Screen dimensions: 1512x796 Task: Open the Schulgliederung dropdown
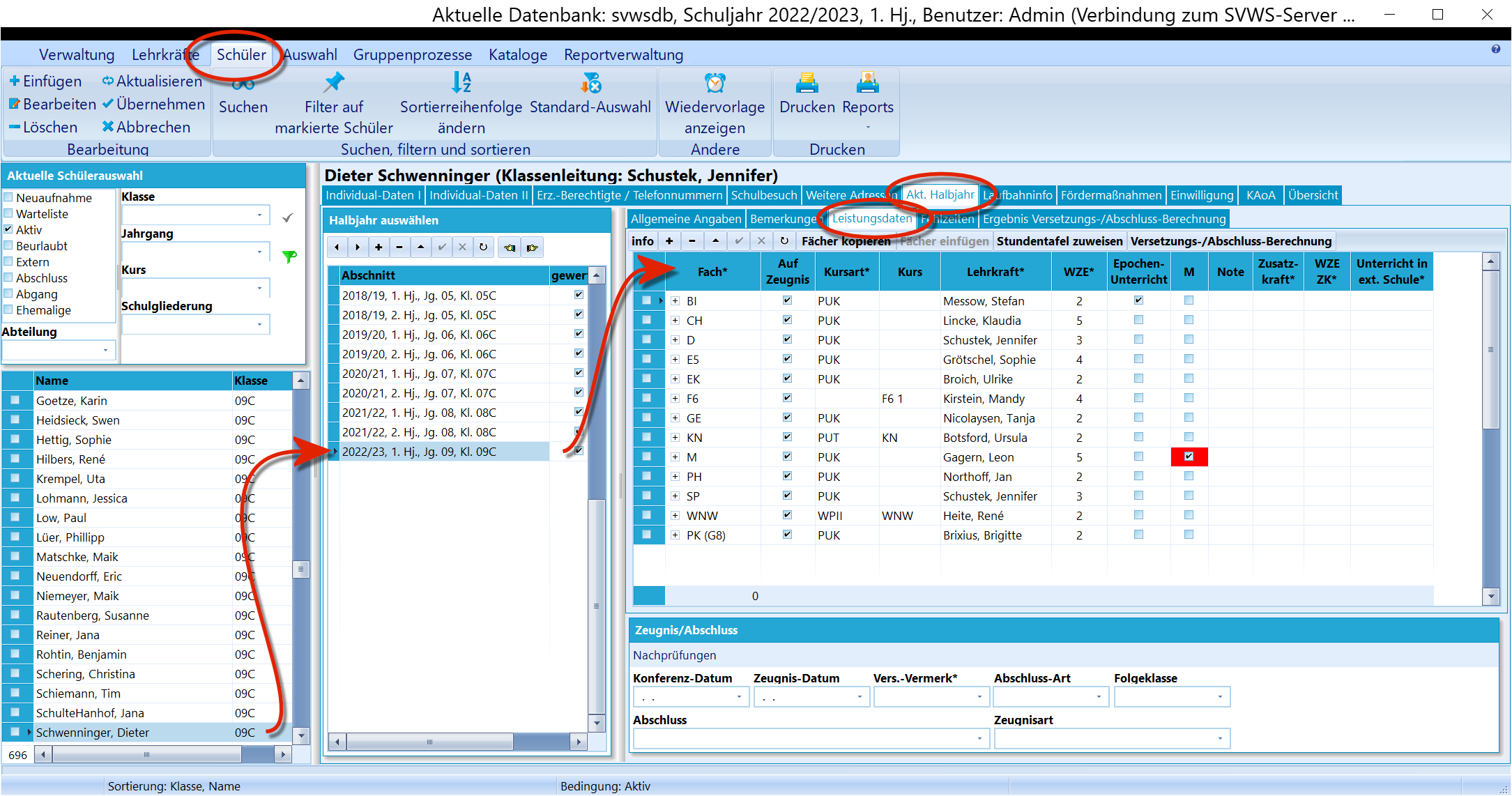tap(260, 324)
